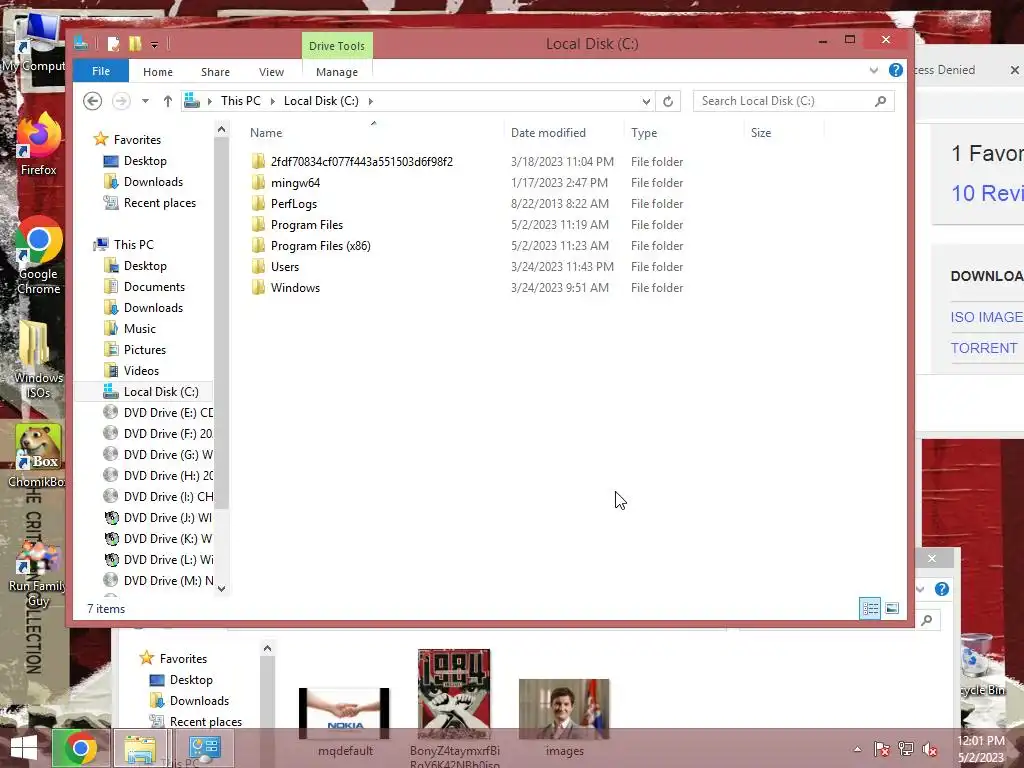Select the Windows folder
Screen dimensions: 1024x768
coord(295,287)
